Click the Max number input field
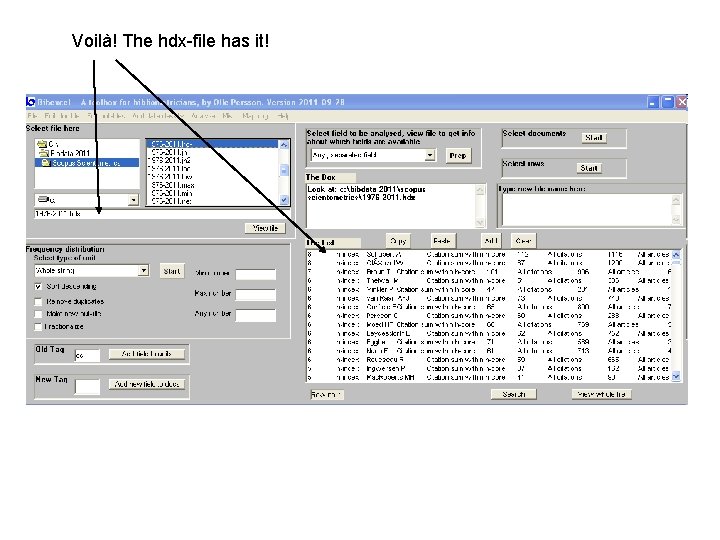The width and height of the screenshot is (720, 540). point(256,294)
